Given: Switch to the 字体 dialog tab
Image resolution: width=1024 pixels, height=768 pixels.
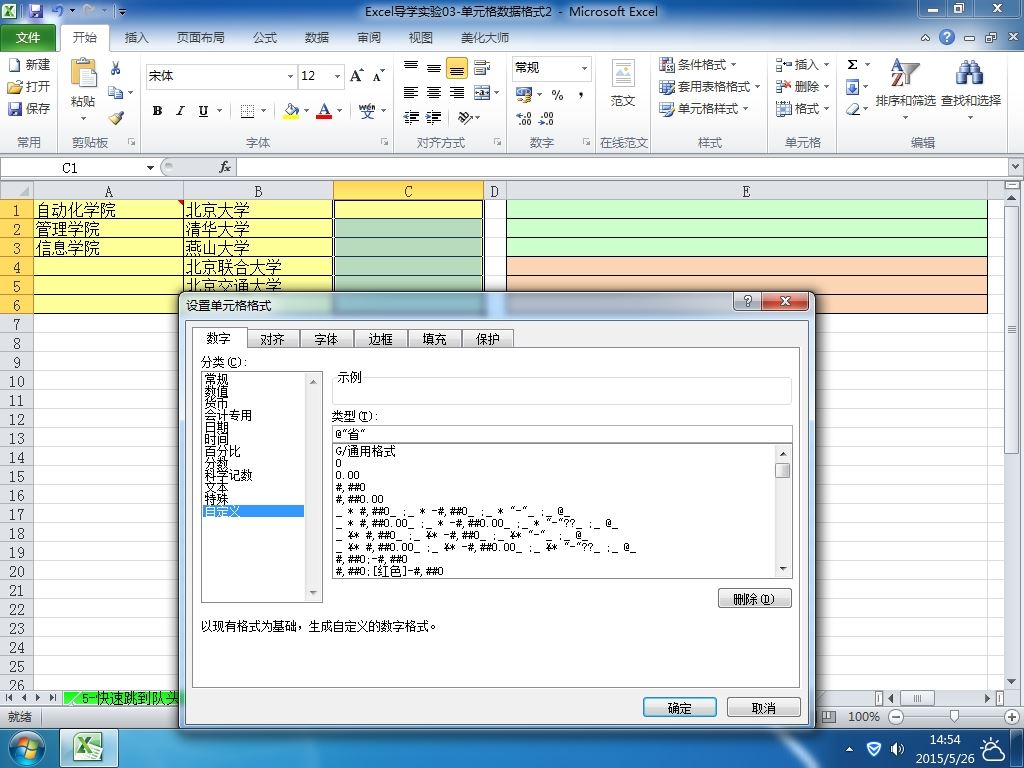Looking at the screenshot, I should 326,339.
